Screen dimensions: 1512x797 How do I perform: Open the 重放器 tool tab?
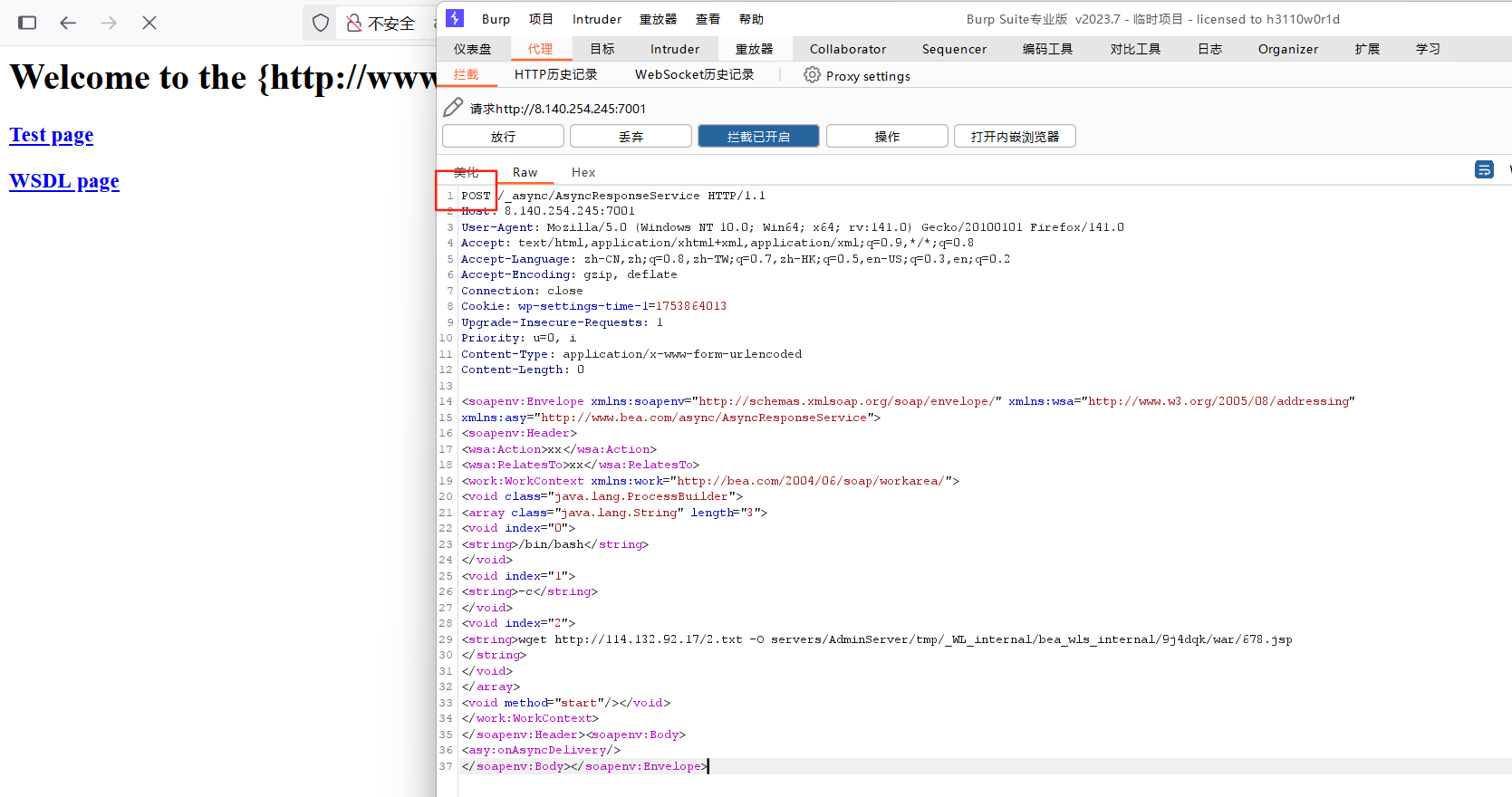click(754, 49)
